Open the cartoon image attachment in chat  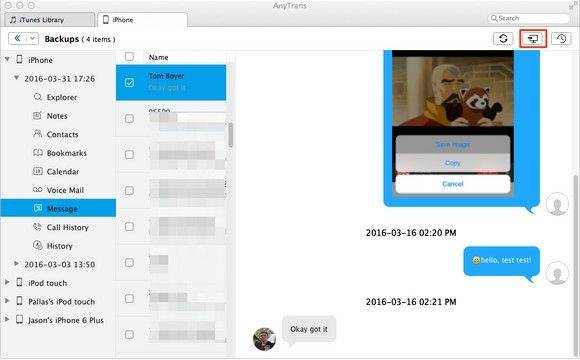click(x=453, y=122)
